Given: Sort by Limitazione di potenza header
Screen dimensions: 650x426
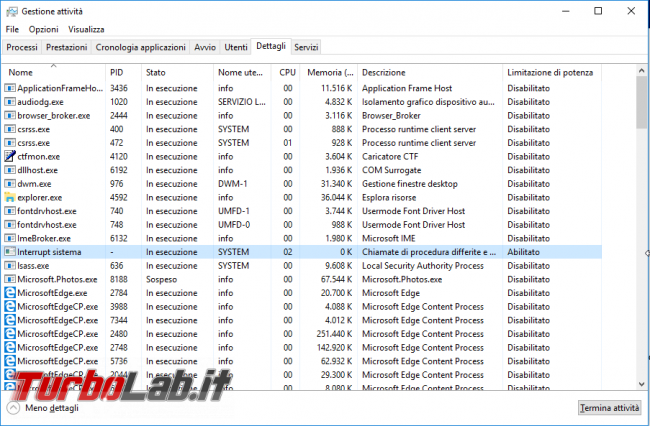Looking at the screenshot, I should point(552,72).
